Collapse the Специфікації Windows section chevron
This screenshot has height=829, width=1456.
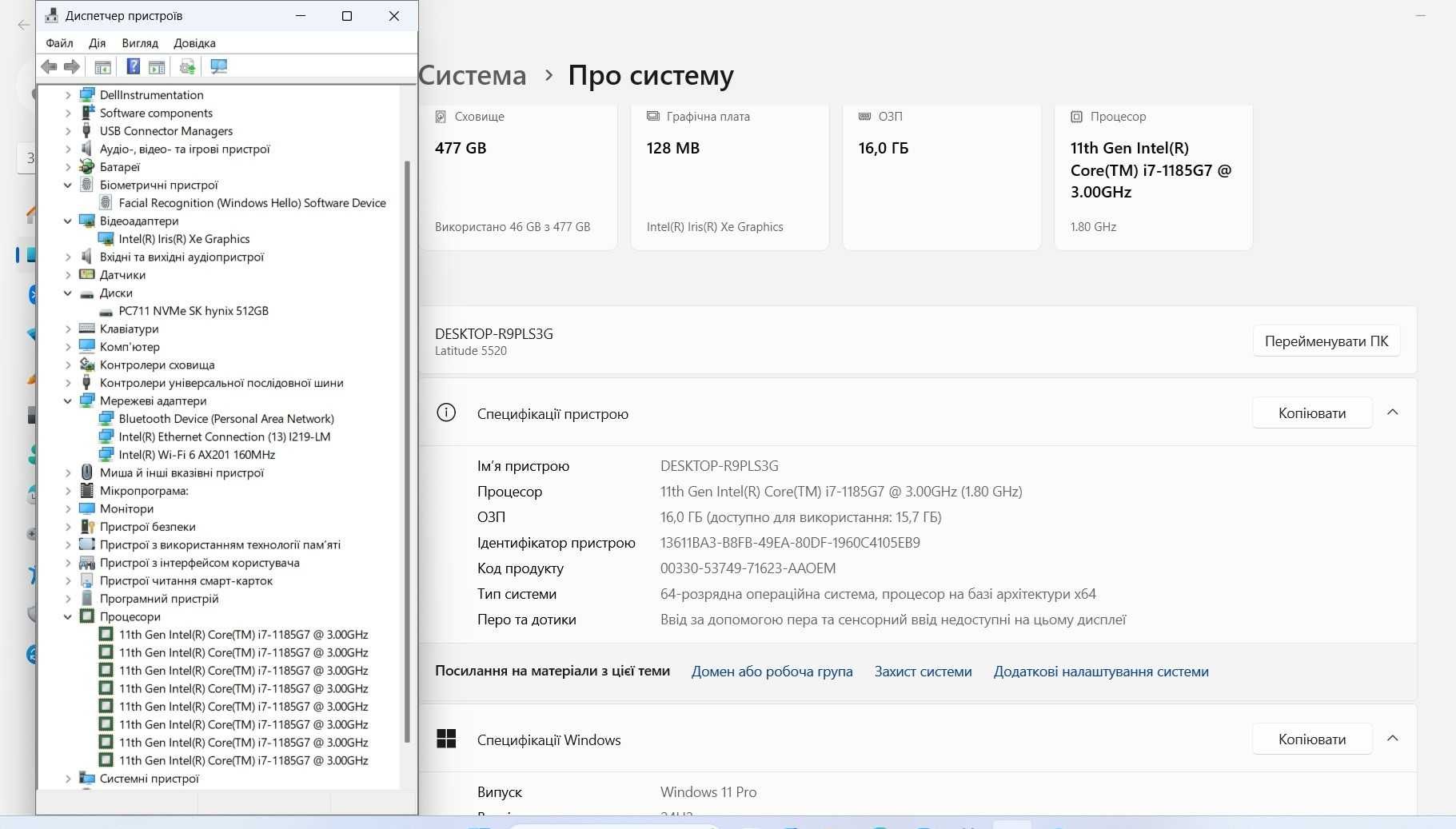point(1392,739)
